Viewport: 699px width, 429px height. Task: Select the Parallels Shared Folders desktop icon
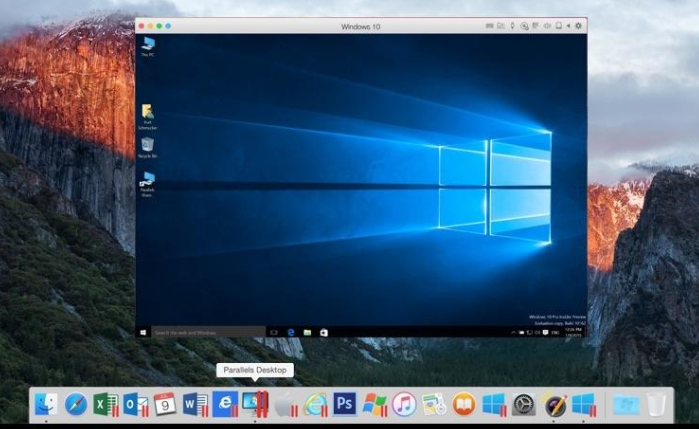point(147,184)
